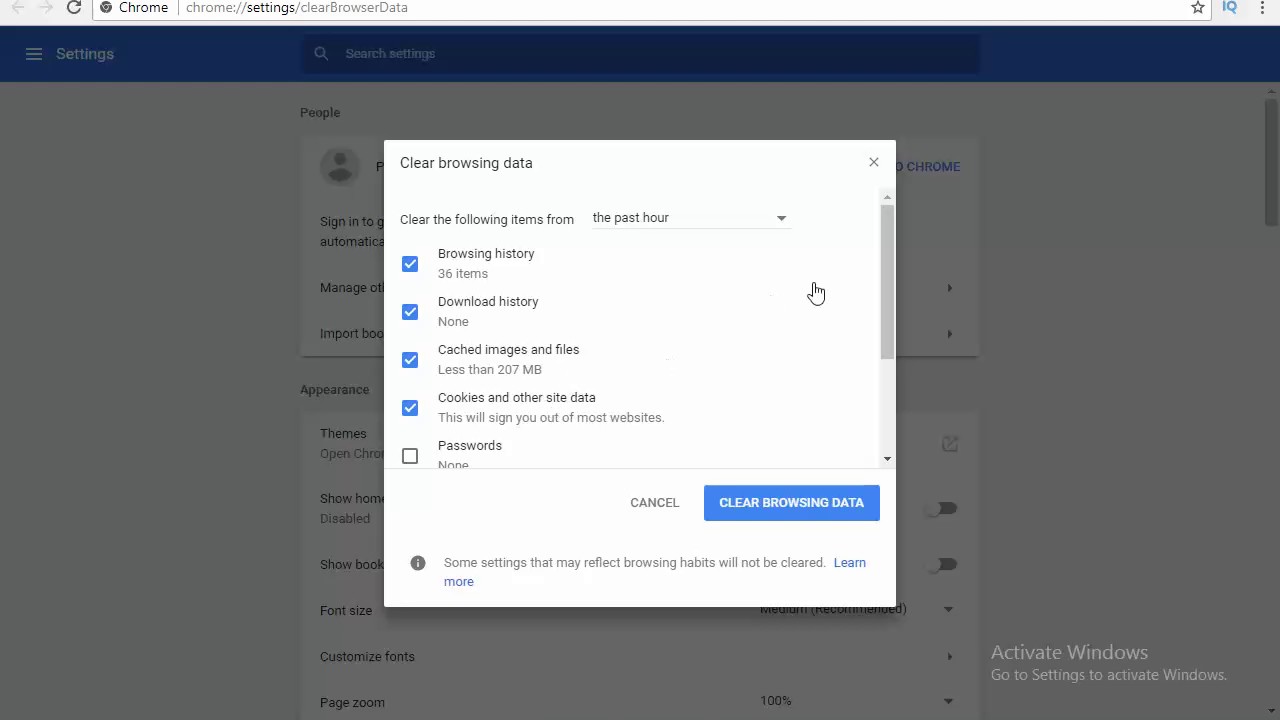Click the 'People' section heading
This screenshot has width=1280, height=720.
pos(320,113)
